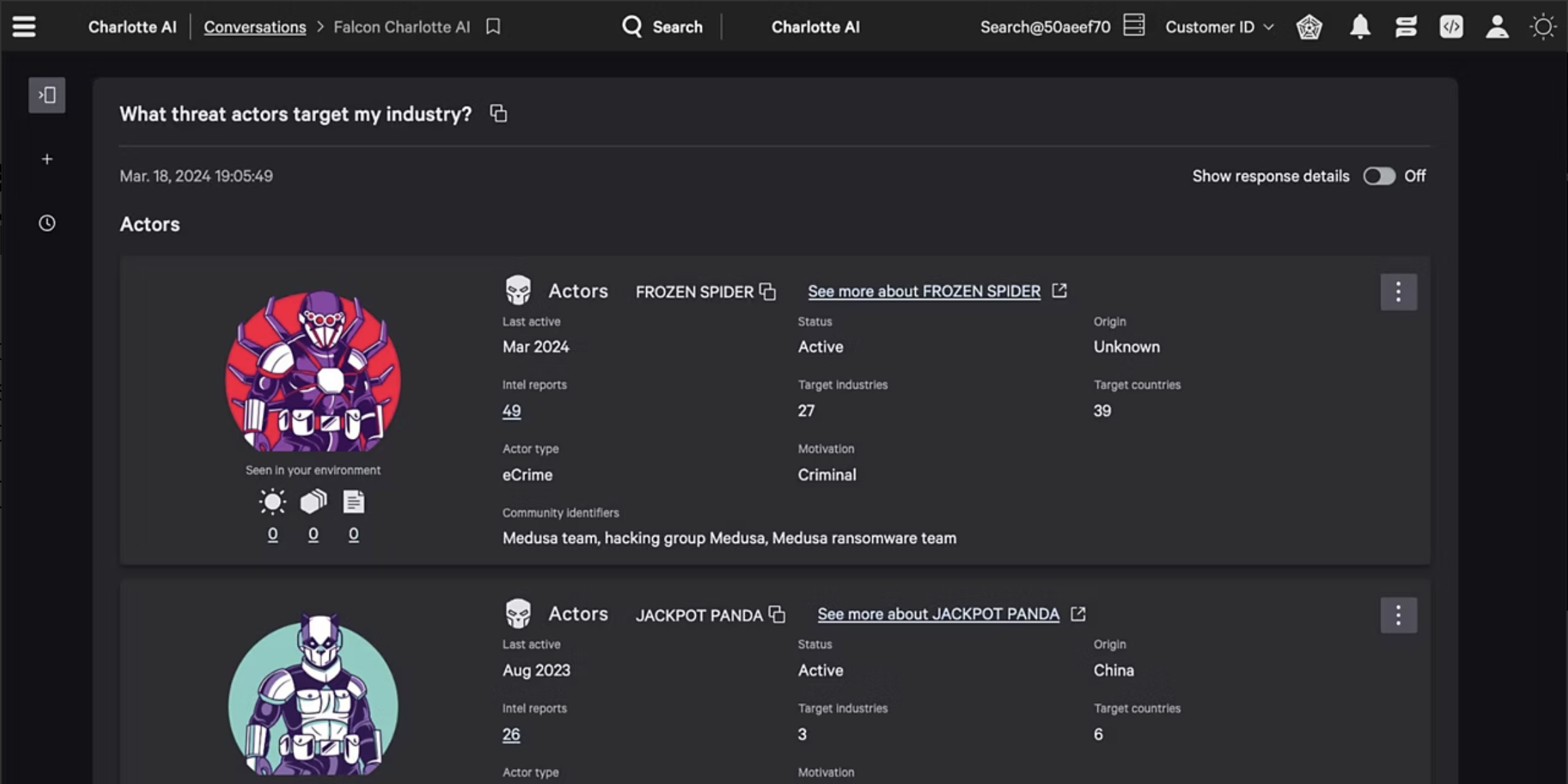Open the server icon beside Search@50aeef70

pyautogui.click(x=1134, y=25)
